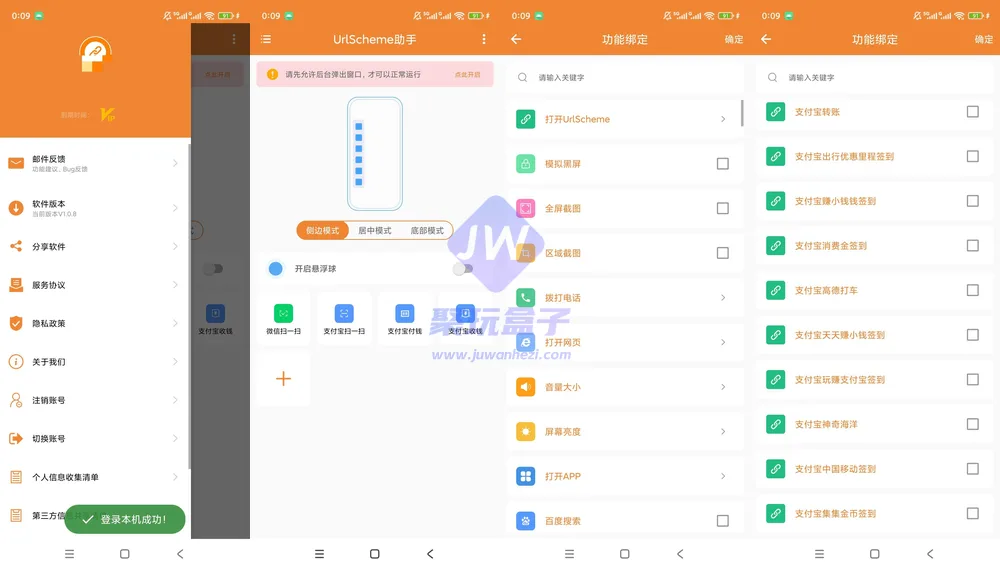Open the three-dot overflow menu beside UrlScheme助手
Screen dimensions: 1000x569
pos(484,40)
